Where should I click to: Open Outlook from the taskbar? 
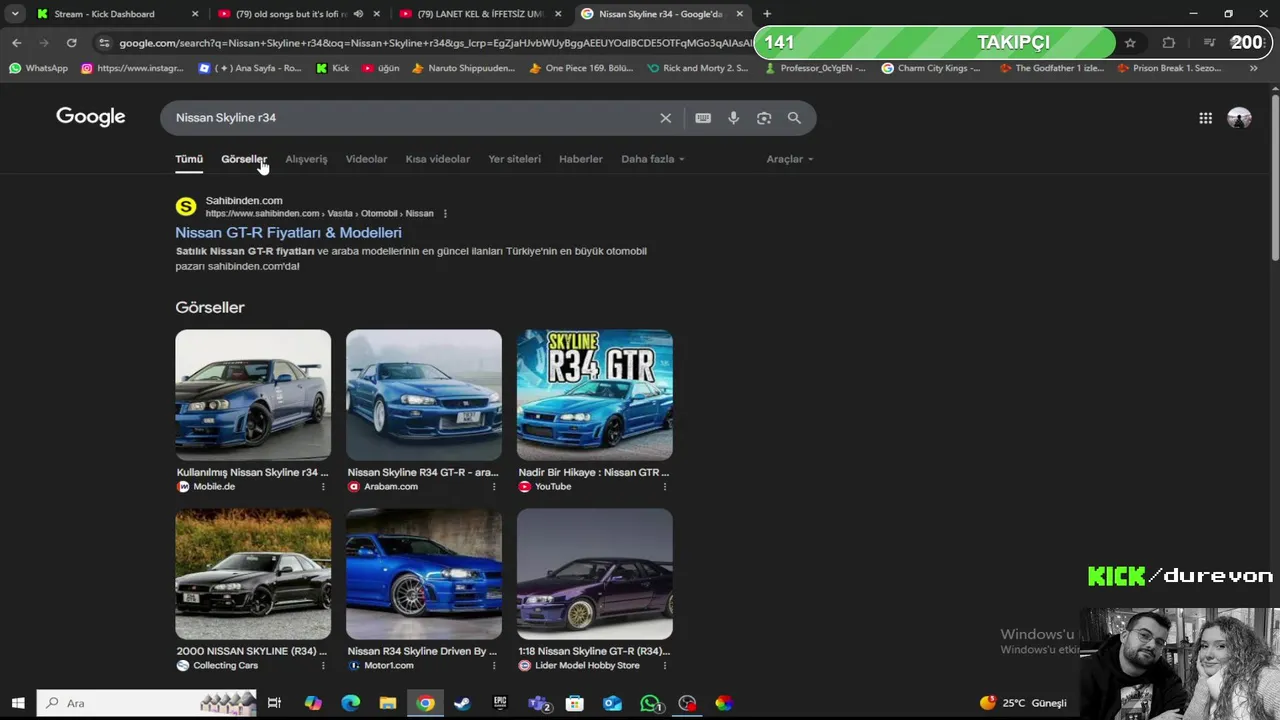pyautogui.click(x=613, y=703)
